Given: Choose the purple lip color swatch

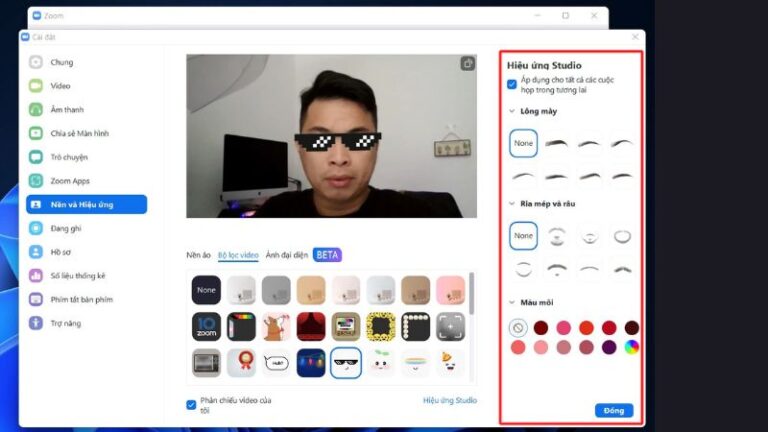Looking at the screenshot, I should pyautogui.click(x=609, y=347).
